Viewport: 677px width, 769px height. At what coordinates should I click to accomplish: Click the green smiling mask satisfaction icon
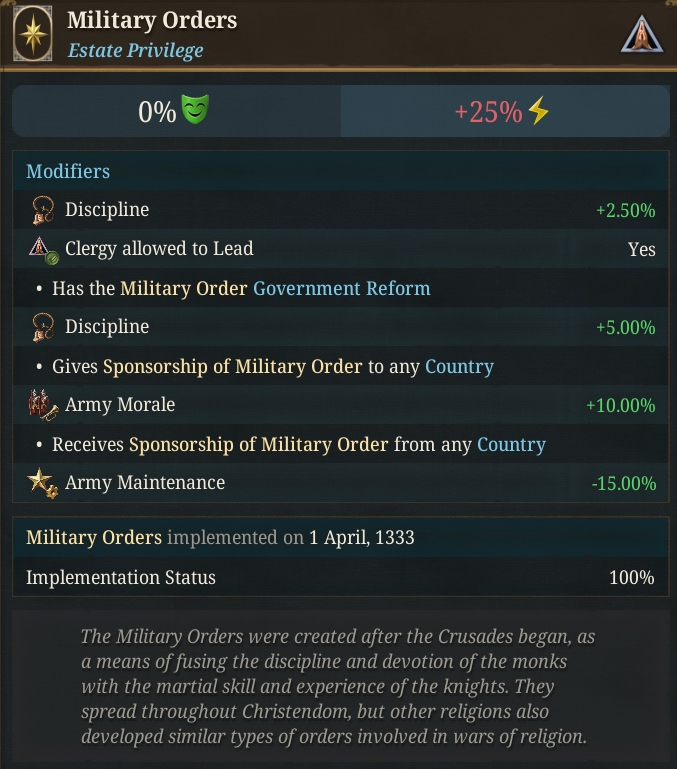[x=195, y=109]
